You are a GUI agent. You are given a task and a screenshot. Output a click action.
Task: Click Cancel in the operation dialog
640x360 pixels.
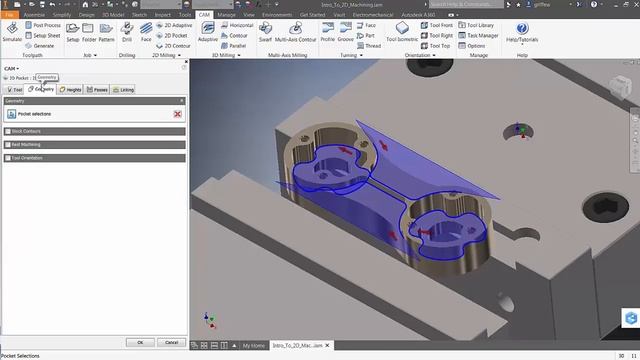[171, 342]
